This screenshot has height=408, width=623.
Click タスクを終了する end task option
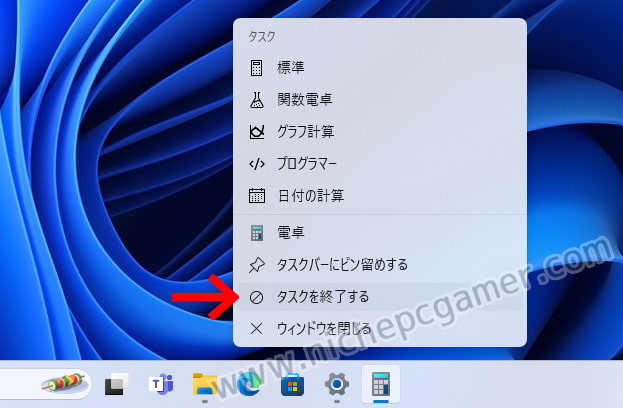pos(380,297)
